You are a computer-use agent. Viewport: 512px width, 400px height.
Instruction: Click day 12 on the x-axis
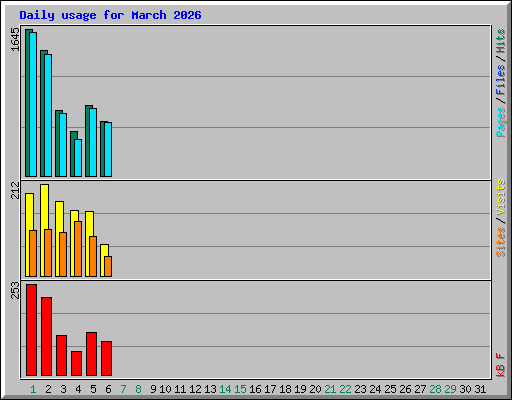coord(195,389)
